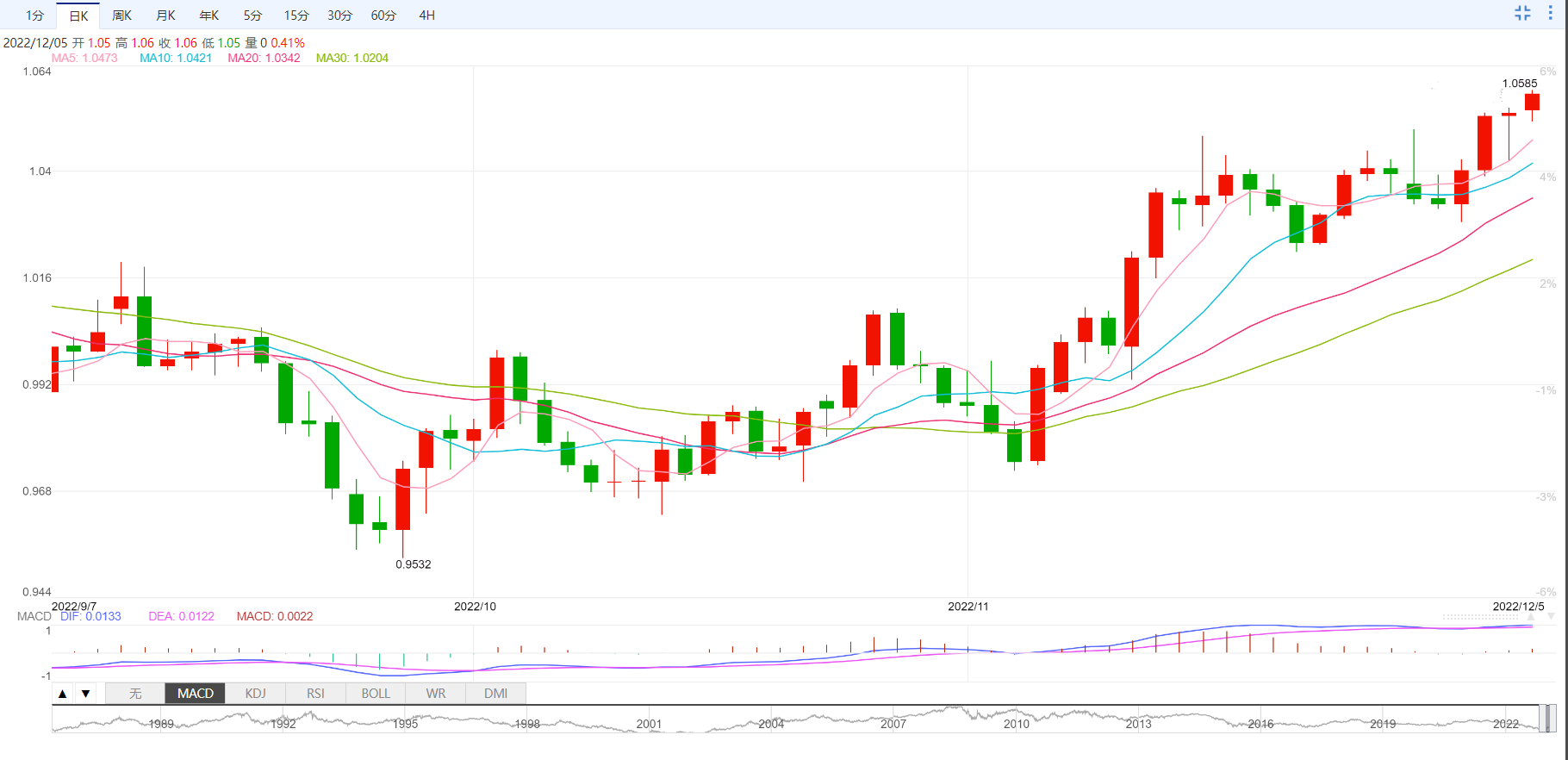Click the gray up arrow under 2022/12/5
Screen dimensions: 1568x760
(x=1531, y=617)
